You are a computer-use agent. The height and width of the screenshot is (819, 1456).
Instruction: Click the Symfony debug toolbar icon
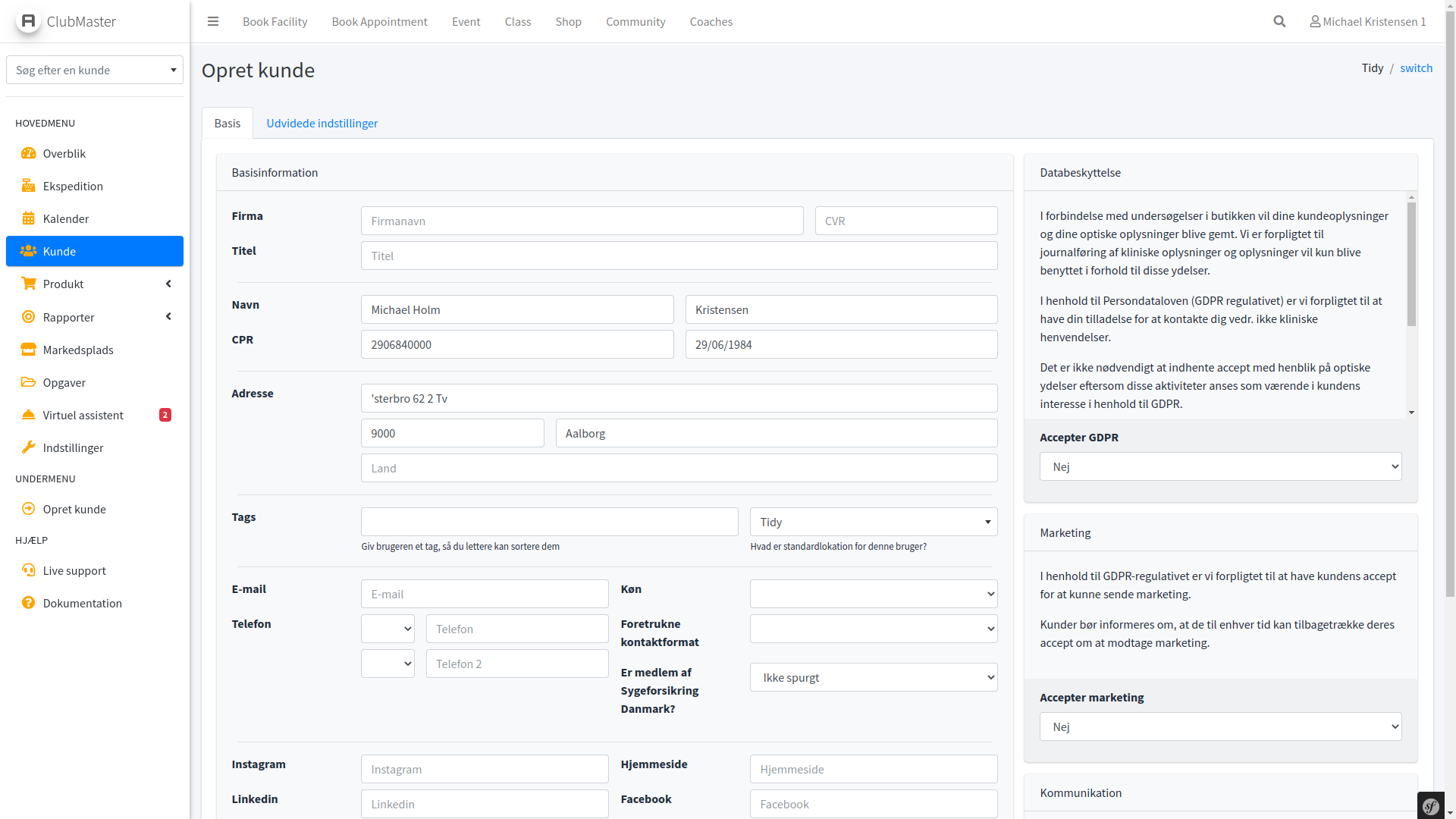(x=1431, y=806)
